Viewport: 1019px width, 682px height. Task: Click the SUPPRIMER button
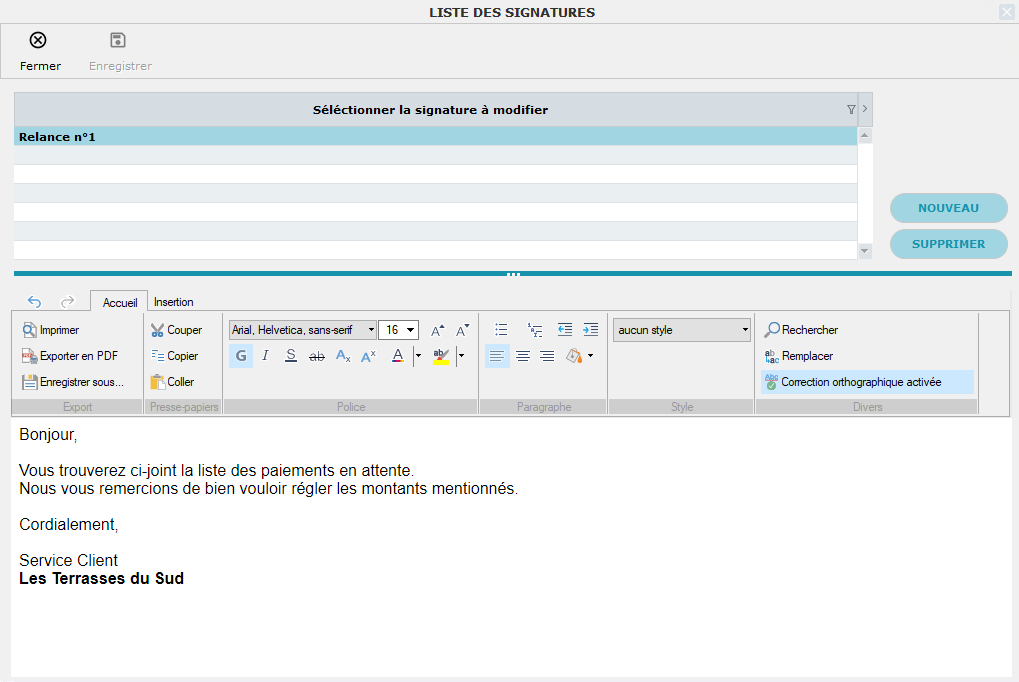948,244
